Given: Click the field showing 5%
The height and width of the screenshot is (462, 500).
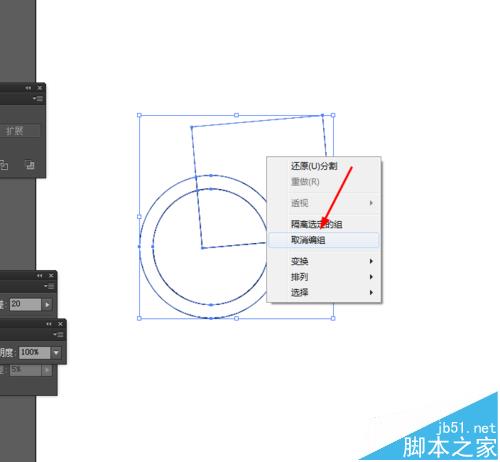Looking at the screenshot, I should tap(25, 370).
